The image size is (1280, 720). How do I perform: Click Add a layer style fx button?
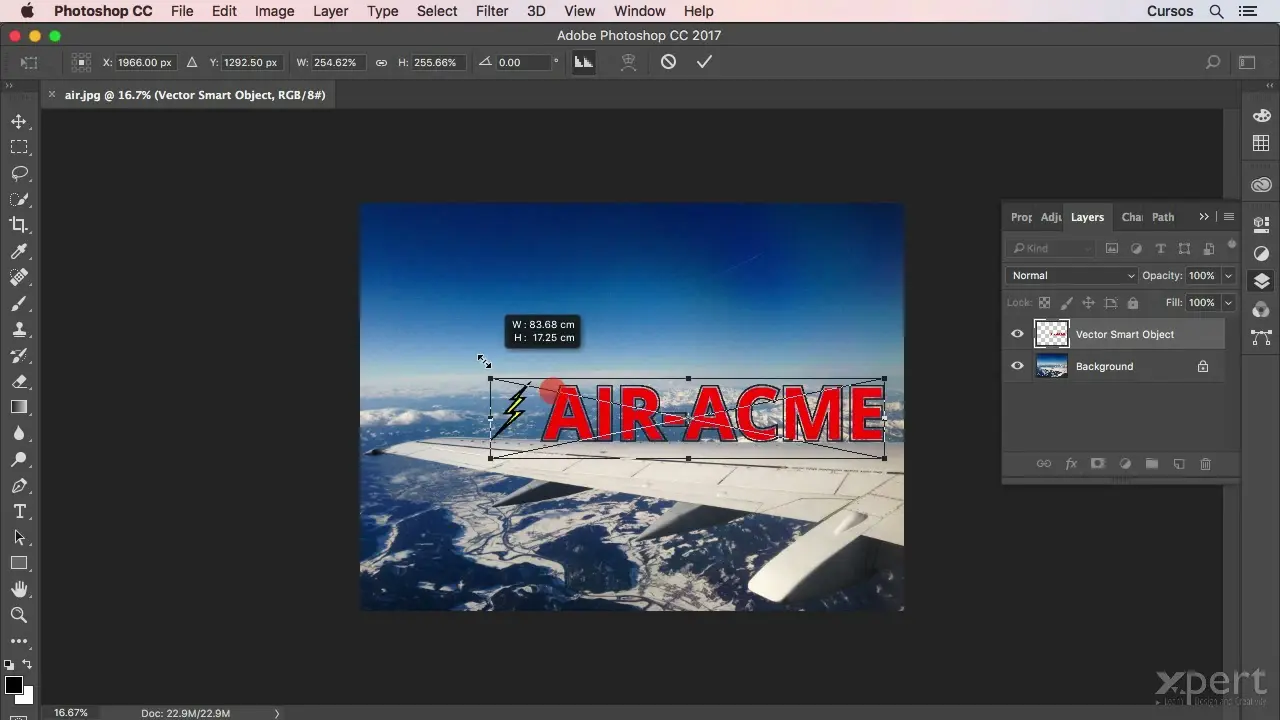(x=1071, y=464)
